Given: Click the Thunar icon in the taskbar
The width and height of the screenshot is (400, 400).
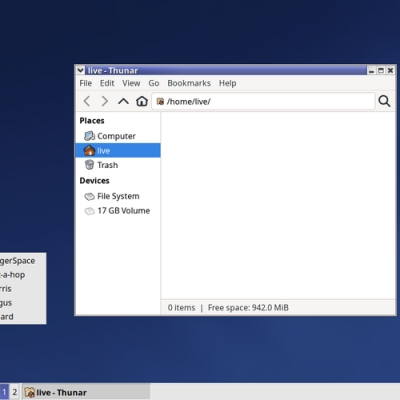Looking at the screenshot, I should (x=29, y=392).
